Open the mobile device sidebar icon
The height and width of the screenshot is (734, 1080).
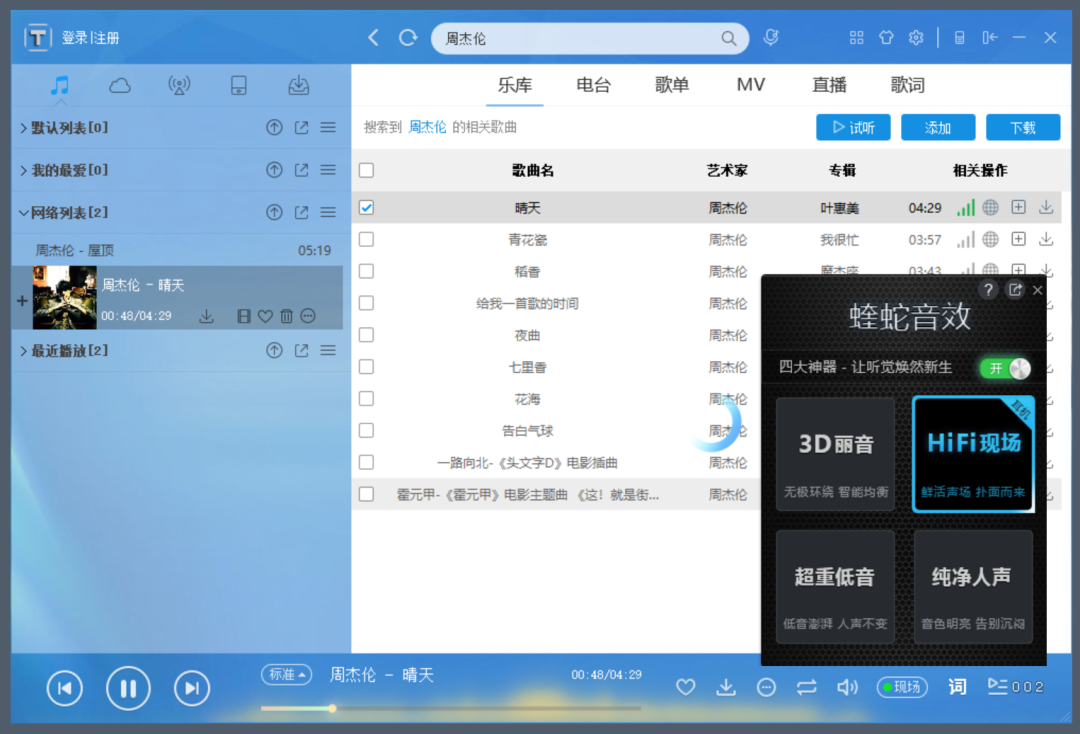click(x=238, y=85)
